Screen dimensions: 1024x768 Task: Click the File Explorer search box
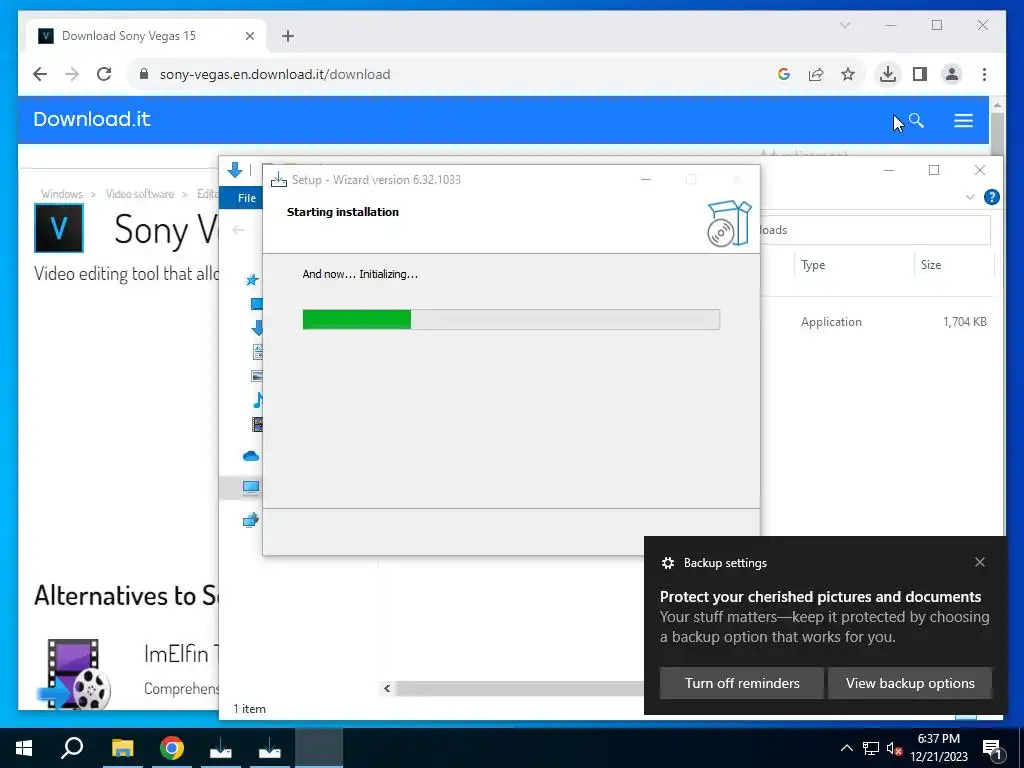click(x=874, y=230)
